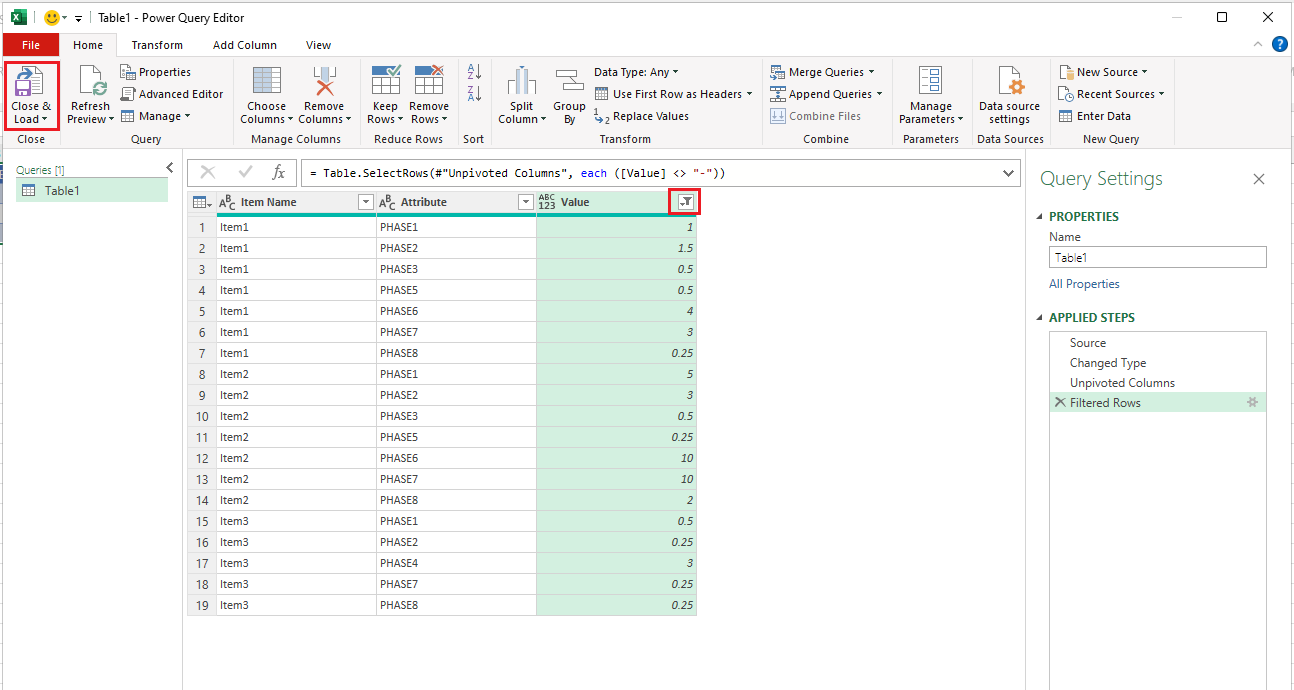Collapse the PROPERTIES section
This screenshot has width=1294, height=690.
(x=1040, y=216)
